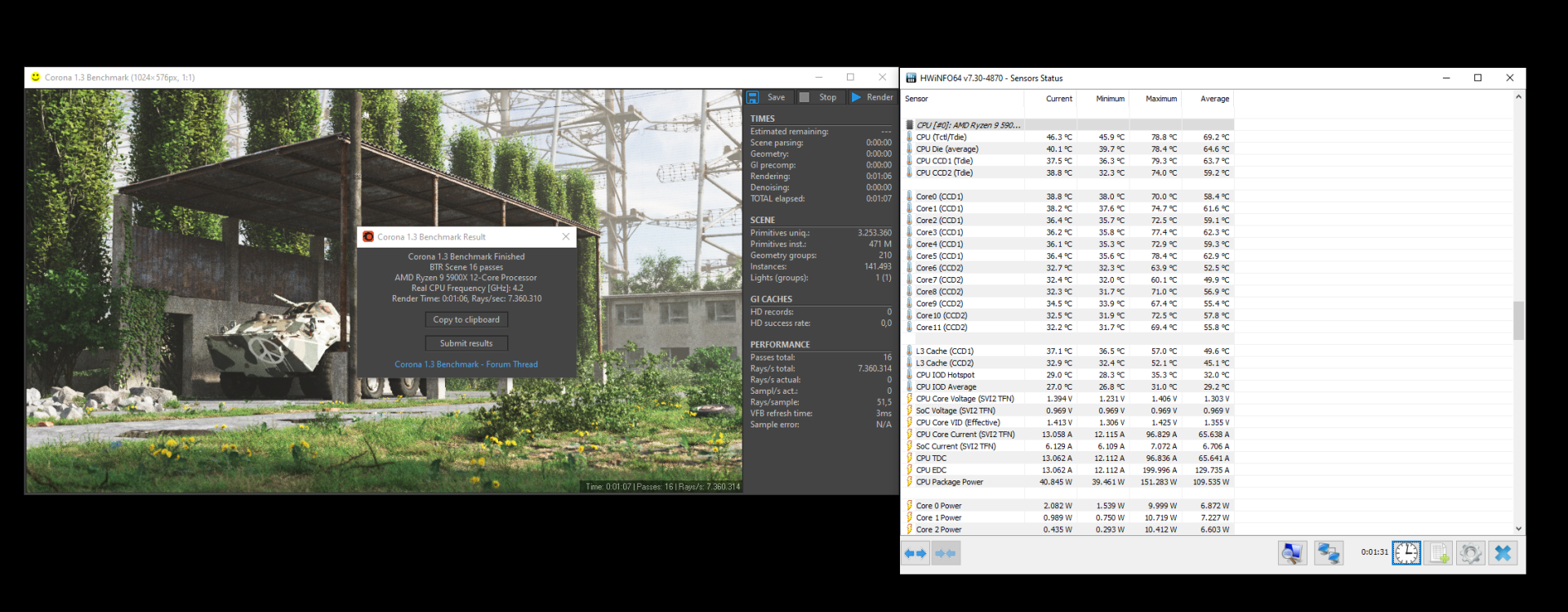This screenshot has width=1568, height=612.
Task: Select the CPU Core VID (Effective) row
Action: pos(1067,422)
